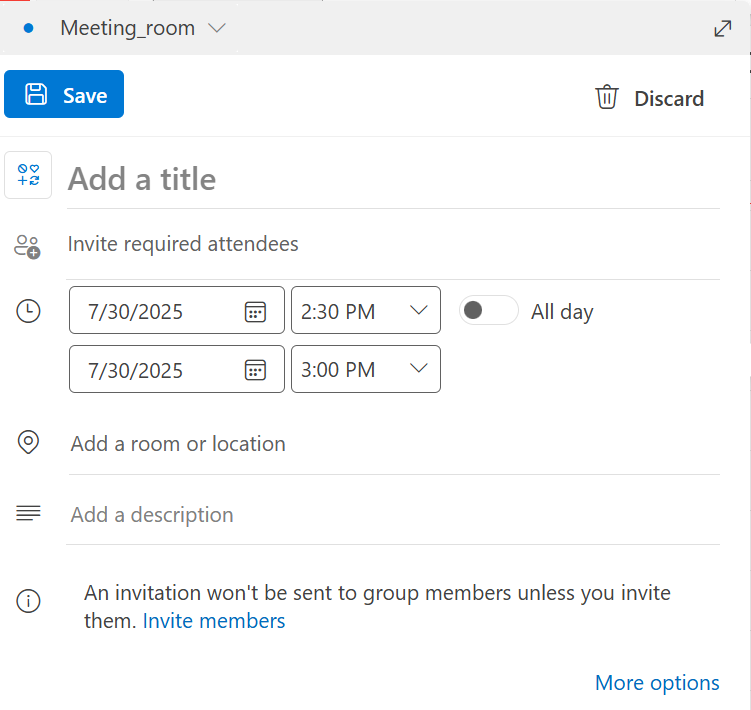This screenshot has width=751, height=710.
Task: Open start date calendar picker icon
Action: pyautogui.click(x=255, y=312)
